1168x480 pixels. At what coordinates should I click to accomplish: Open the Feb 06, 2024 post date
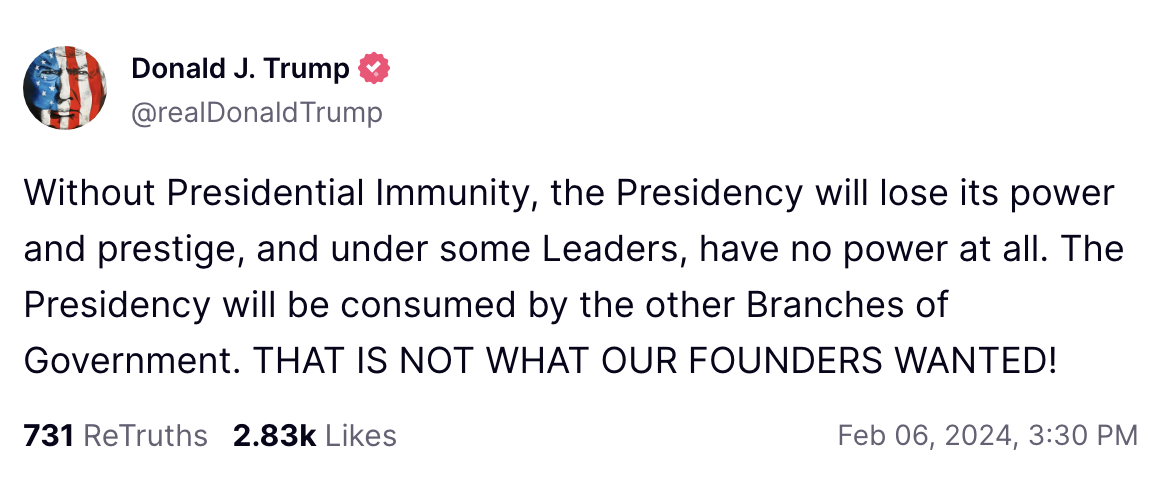point(912,436)
